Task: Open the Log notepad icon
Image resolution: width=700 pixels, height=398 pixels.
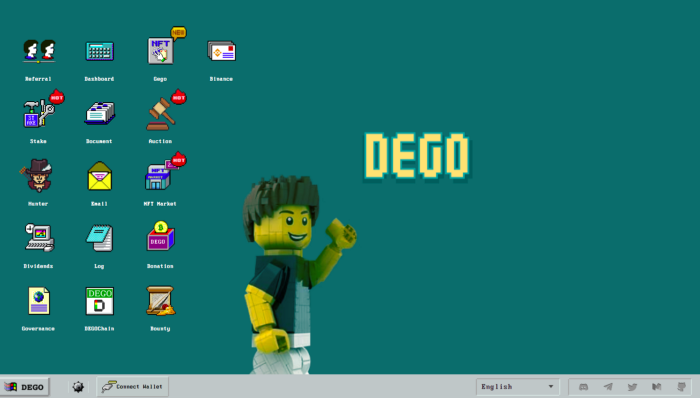Action: pos(100,238)
